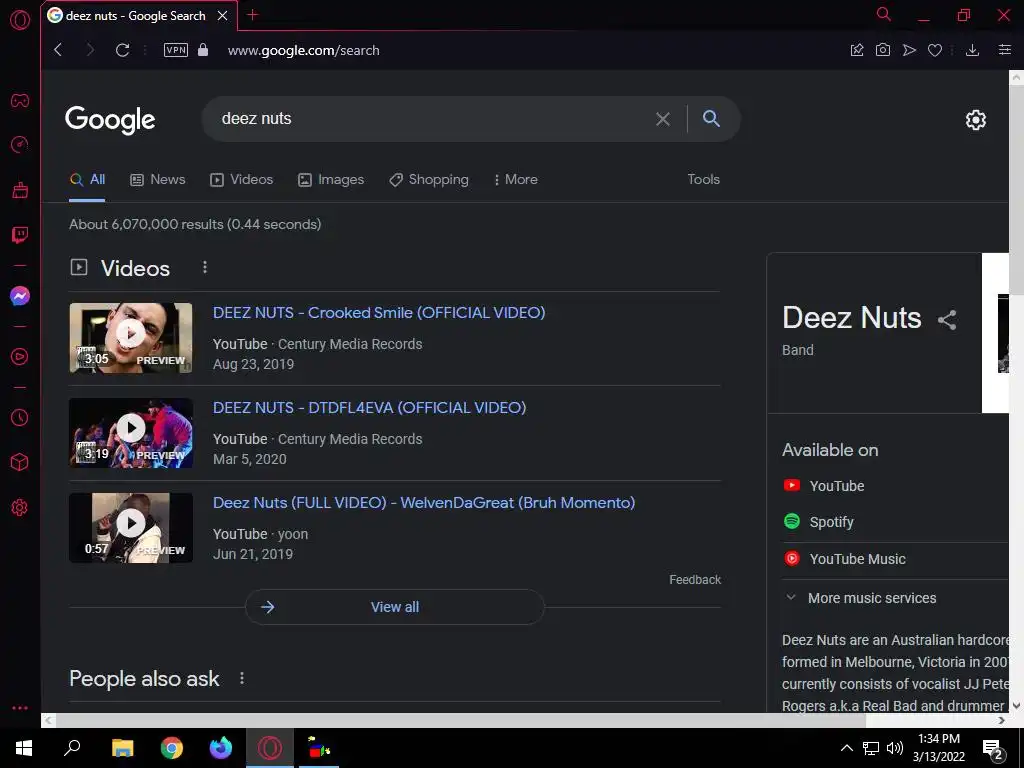This screenshot has height=768, width=1024.
Task: Play WelvenDaGreat video thumbnail preview
Action: click(131, 528)
